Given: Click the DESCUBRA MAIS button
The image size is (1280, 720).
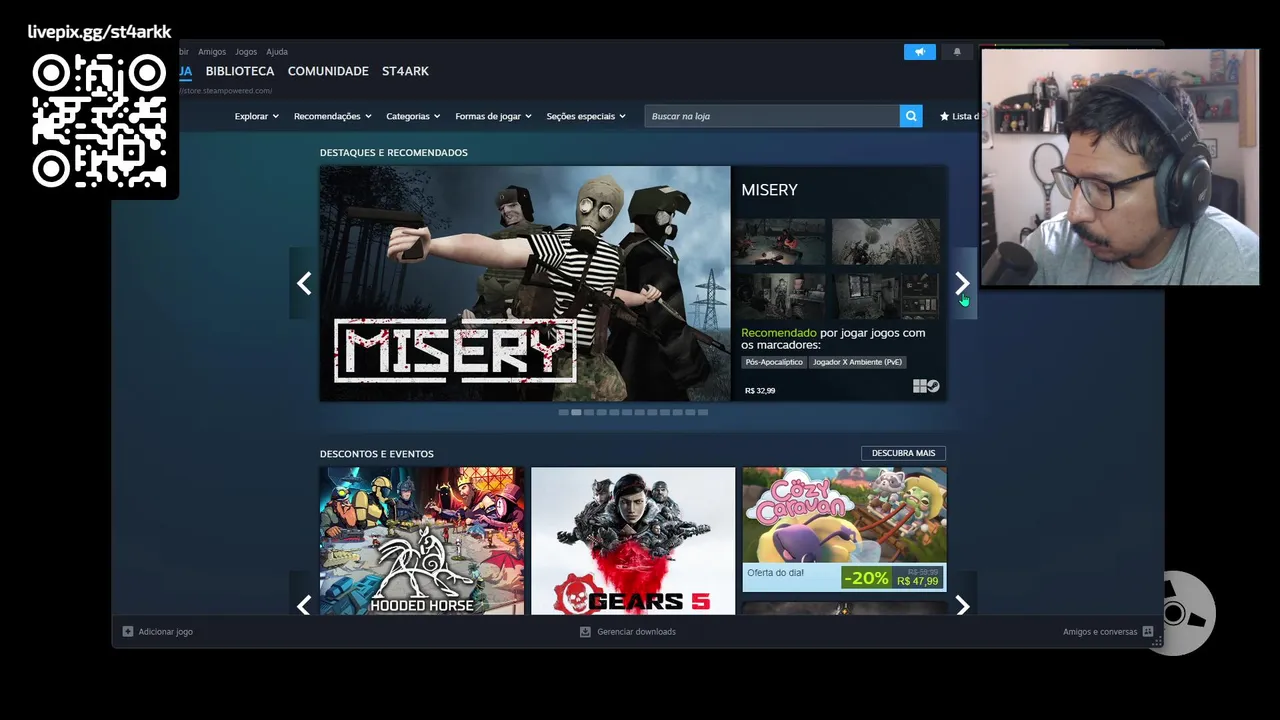Looking at the screenshot, I should (903, 453).
